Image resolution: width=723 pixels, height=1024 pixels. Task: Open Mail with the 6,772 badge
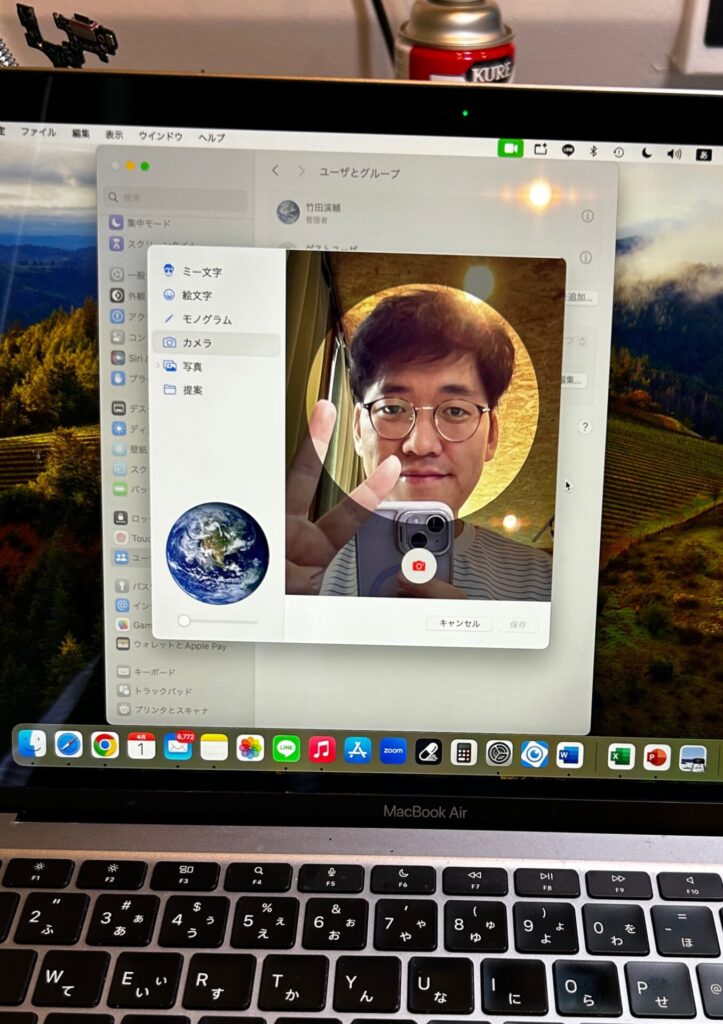point(178,747)
